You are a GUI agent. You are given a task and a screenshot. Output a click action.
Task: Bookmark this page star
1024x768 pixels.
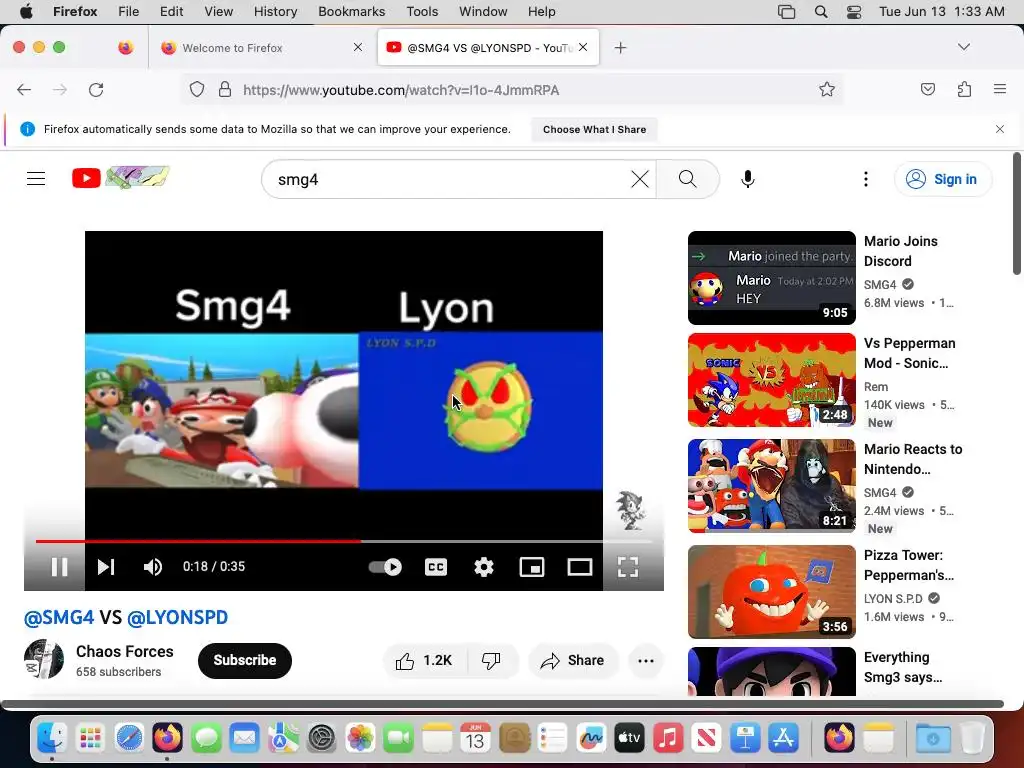(827, 89)
